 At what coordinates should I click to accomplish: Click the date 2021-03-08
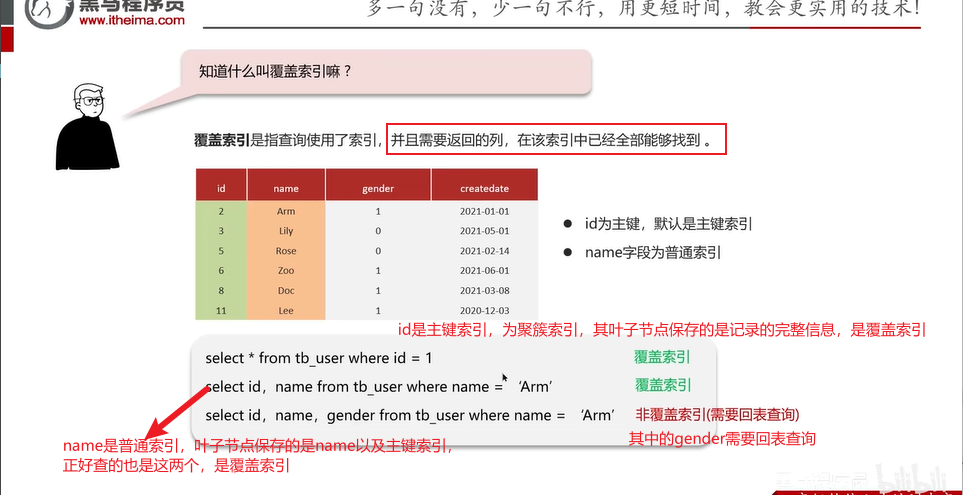(x=485, y=290)
